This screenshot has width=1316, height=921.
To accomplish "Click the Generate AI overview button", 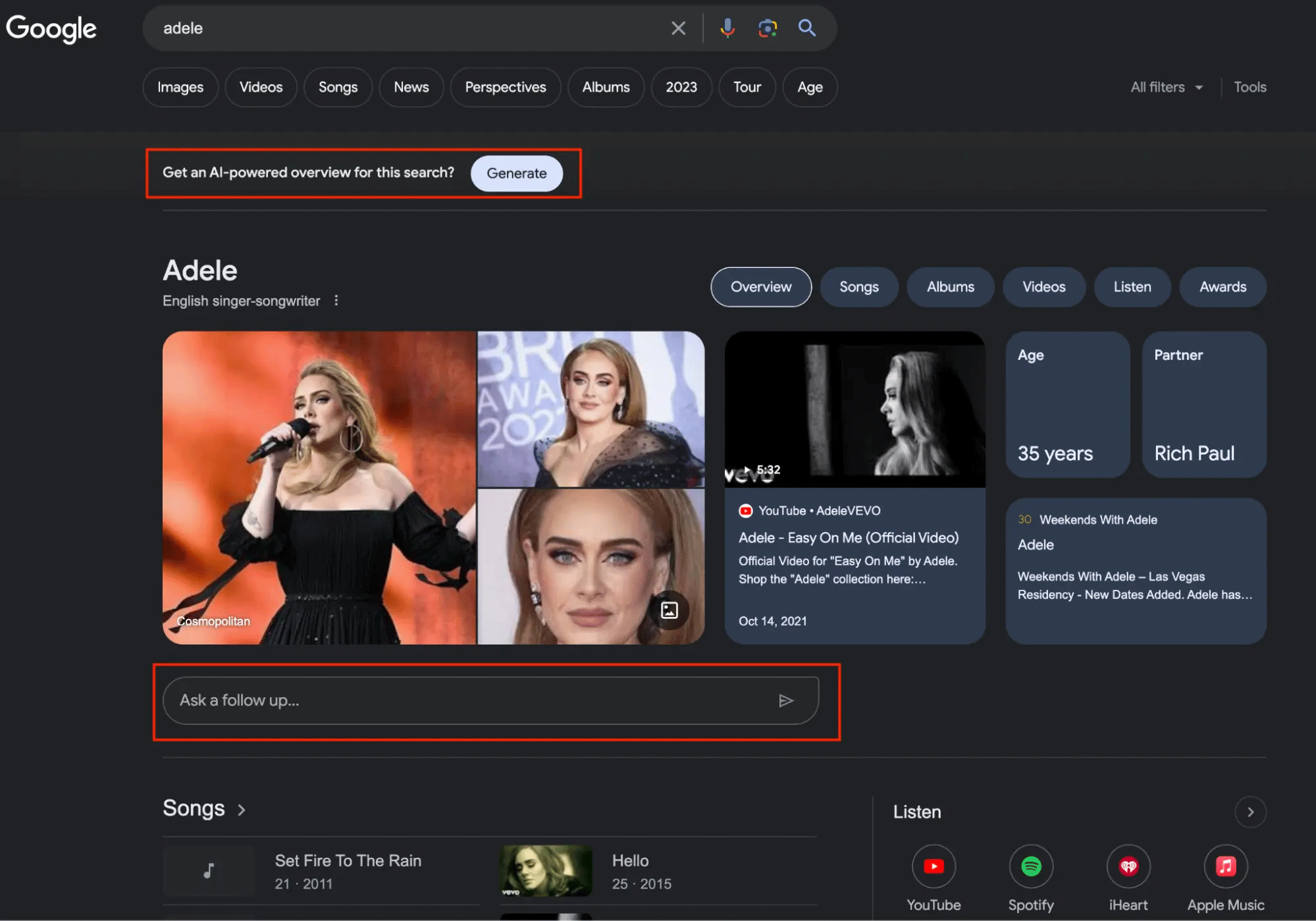I will click(x=517, y=173).
